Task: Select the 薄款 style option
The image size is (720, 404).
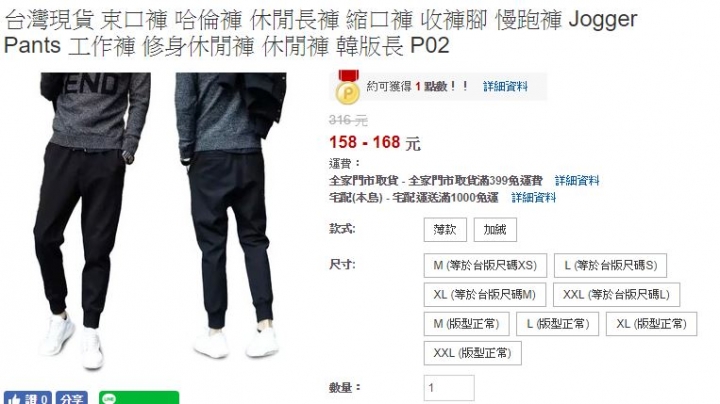Action: tap(445, 230)
